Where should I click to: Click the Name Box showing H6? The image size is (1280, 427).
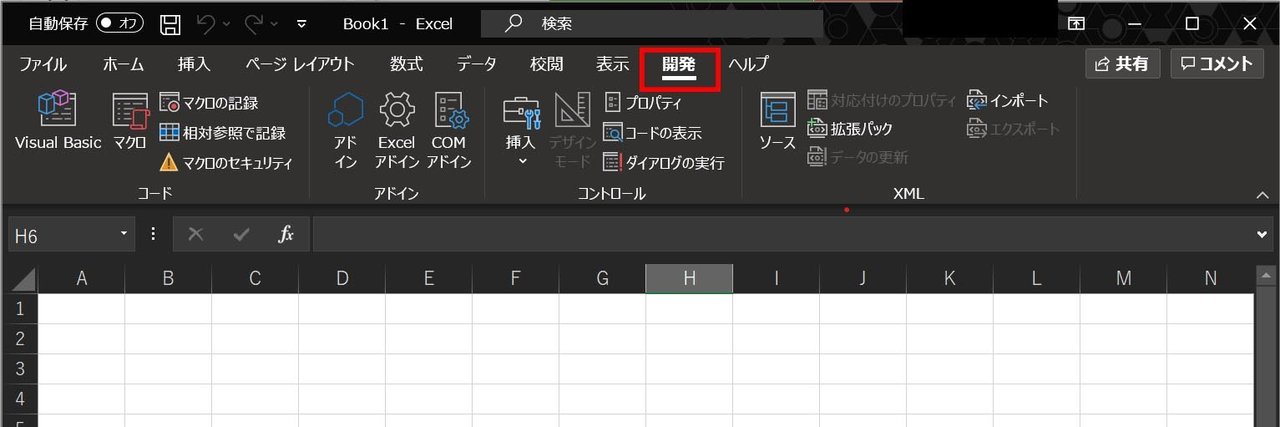(63, 234)
